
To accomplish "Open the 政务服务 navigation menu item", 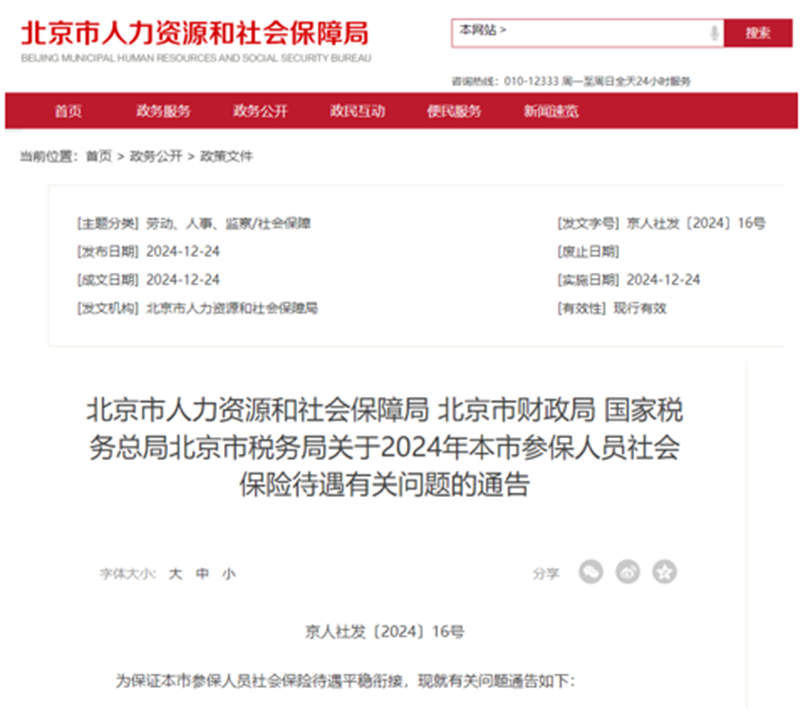I will pyautogui.click(x=163, y=111).
